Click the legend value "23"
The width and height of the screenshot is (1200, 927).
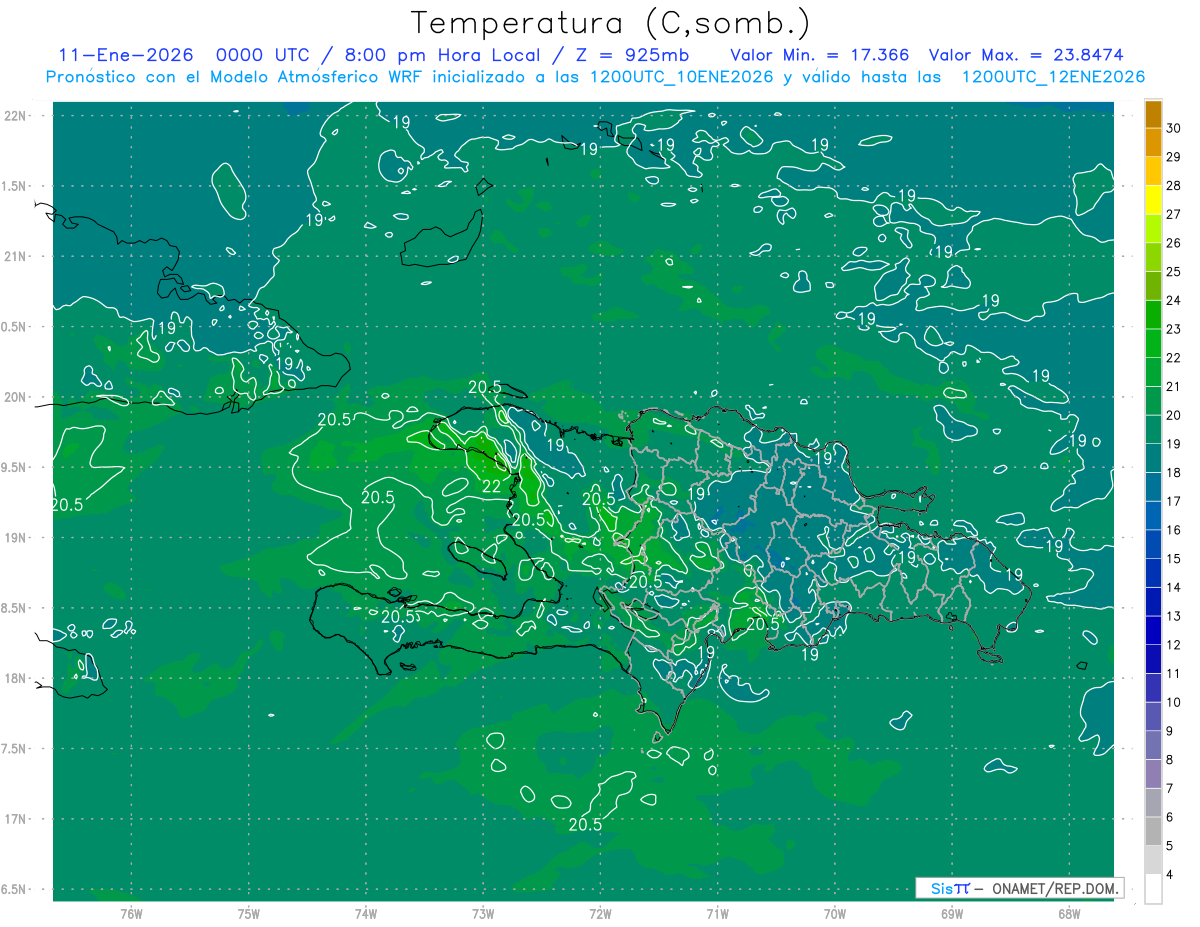click(x=1174, y=329)
